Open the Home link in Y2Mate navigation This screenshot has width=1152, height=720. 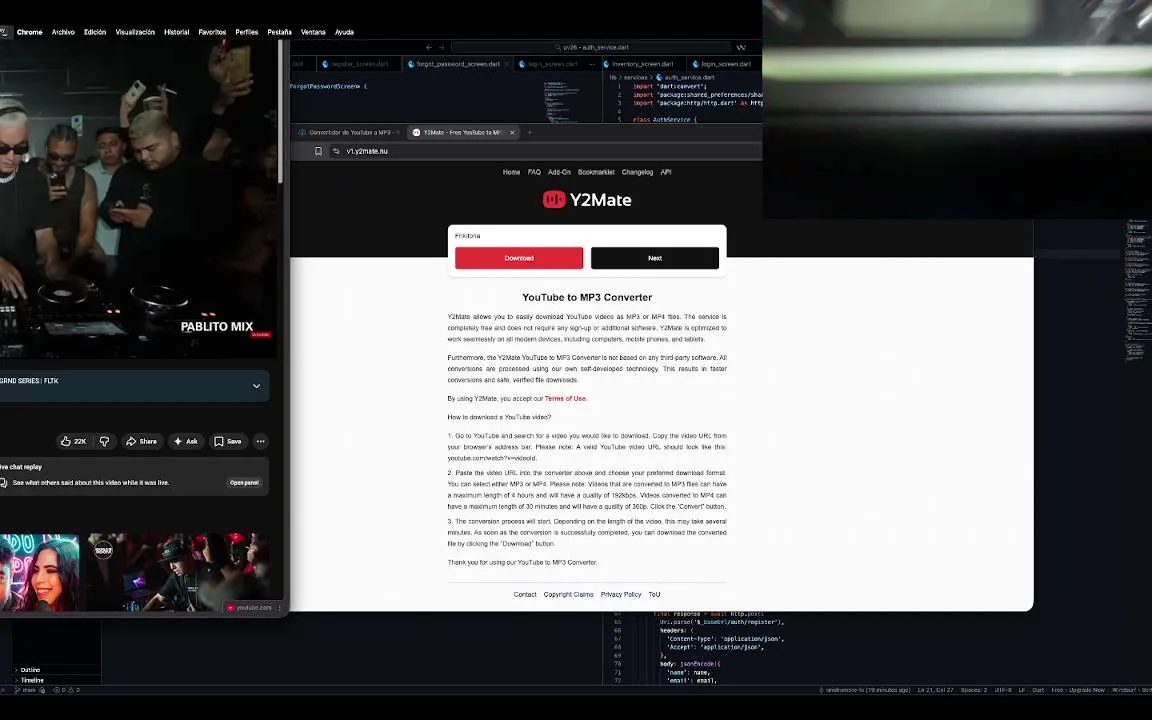point(511,172)
